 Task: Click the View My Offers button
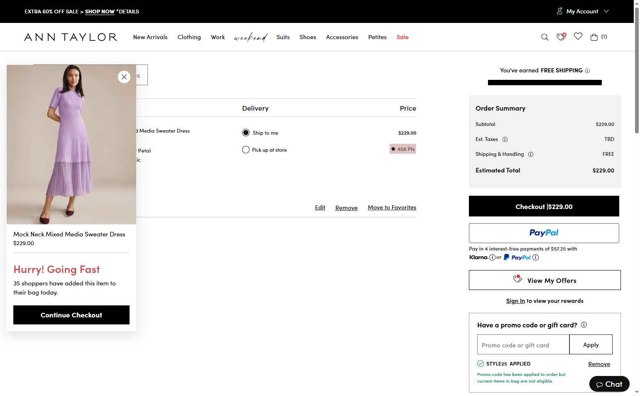tap(544, 280)
